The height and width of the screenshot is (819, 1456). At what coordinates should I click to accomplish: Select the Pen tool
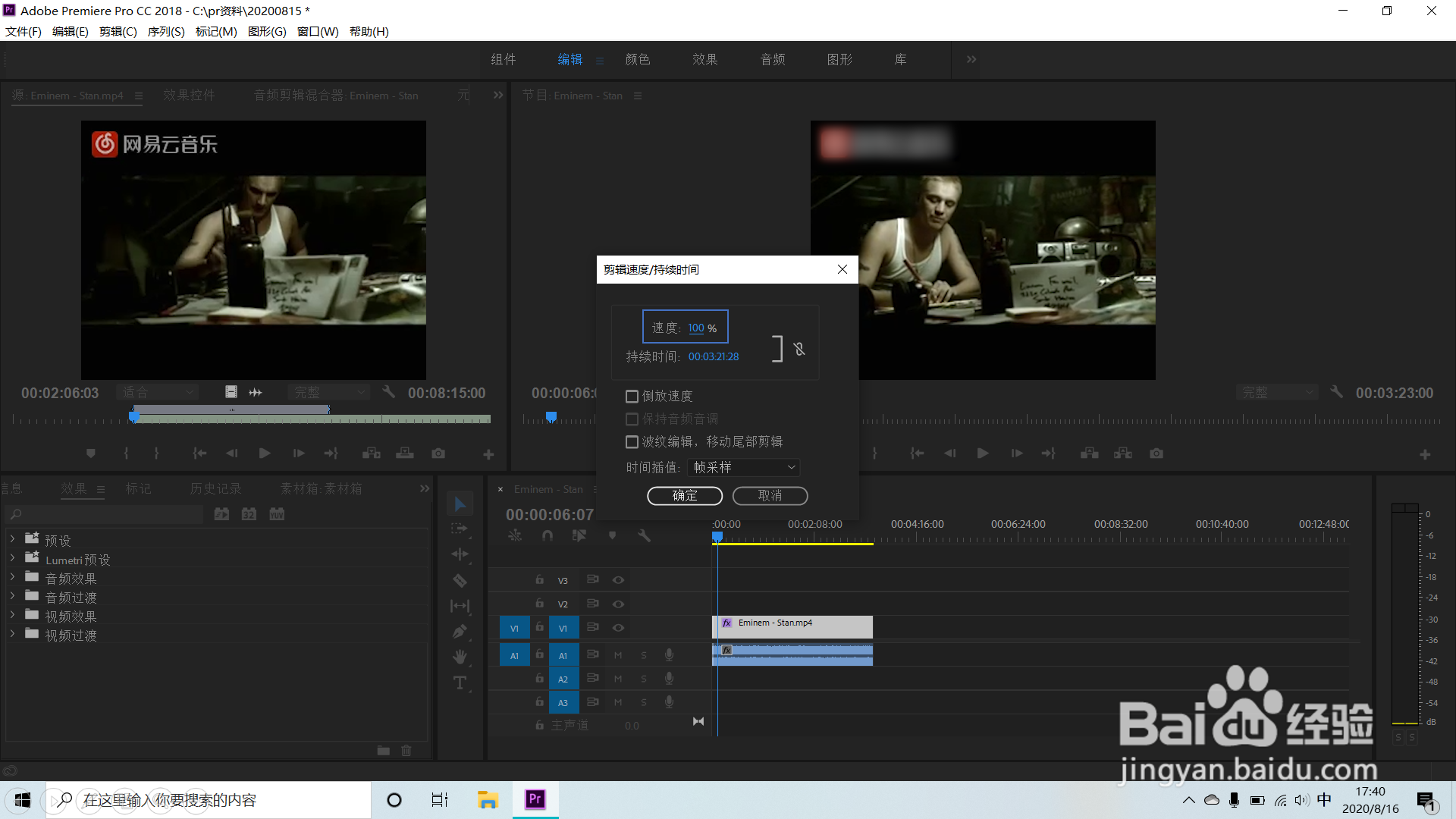[x=460, y=631]
